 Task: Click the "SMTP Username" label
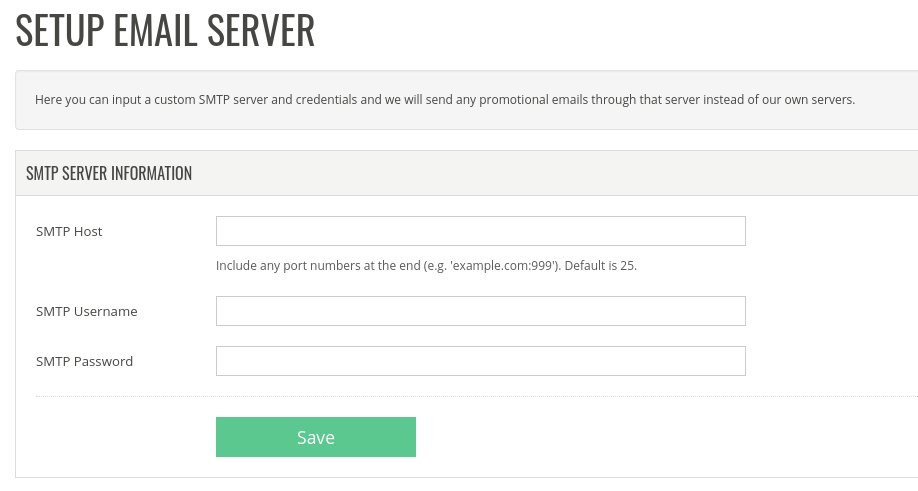coord(86,311)
